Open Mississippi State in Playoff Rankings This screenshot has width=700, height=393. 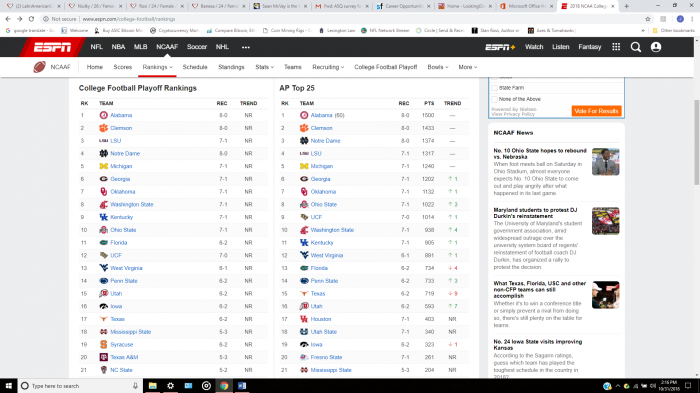pyautogui.click(x=131, y=332)
